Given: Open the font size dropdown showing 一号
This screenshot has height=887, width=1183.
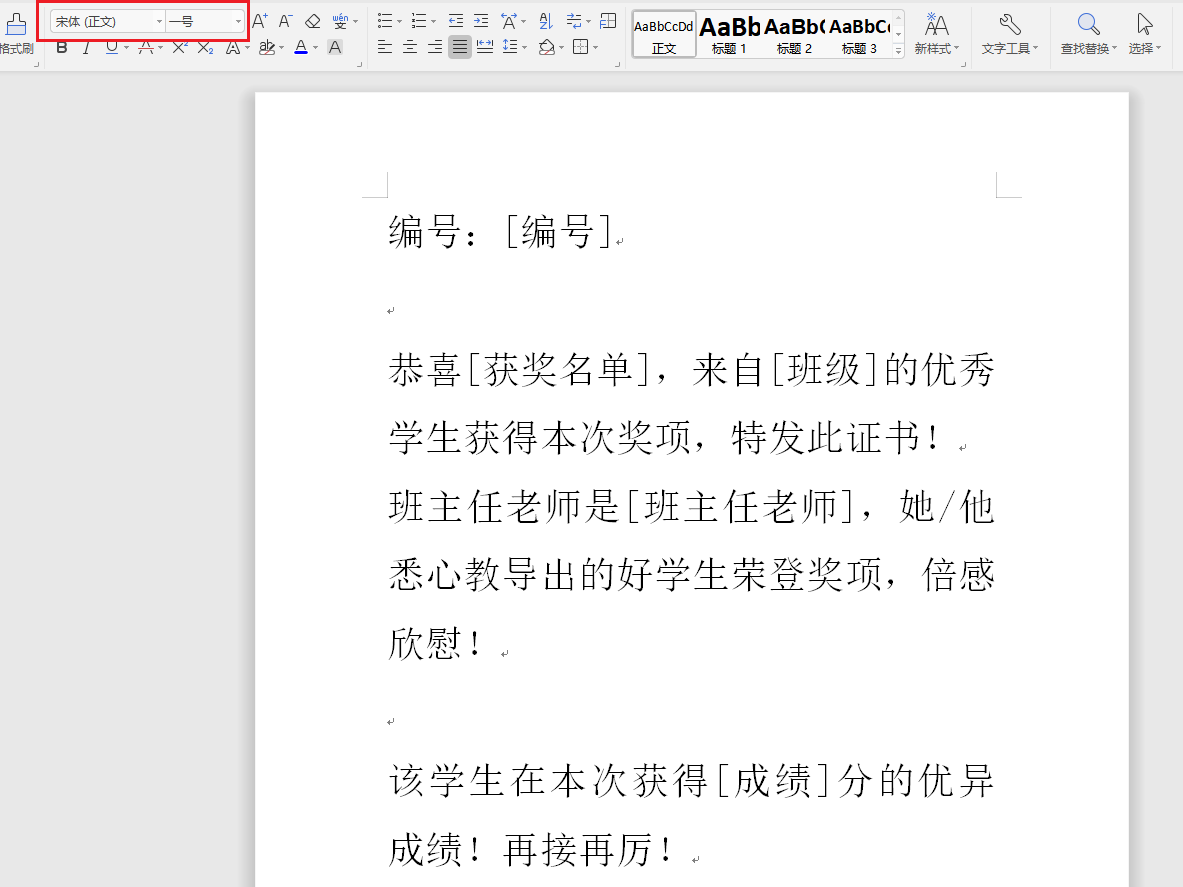Looking at the screenshot, I should [200, 22].
